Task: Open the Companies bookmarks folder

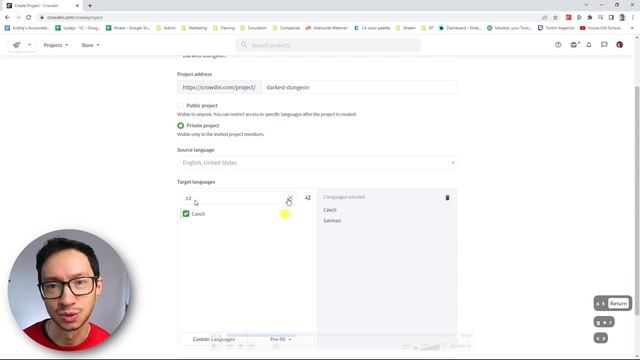Action: 286,28
